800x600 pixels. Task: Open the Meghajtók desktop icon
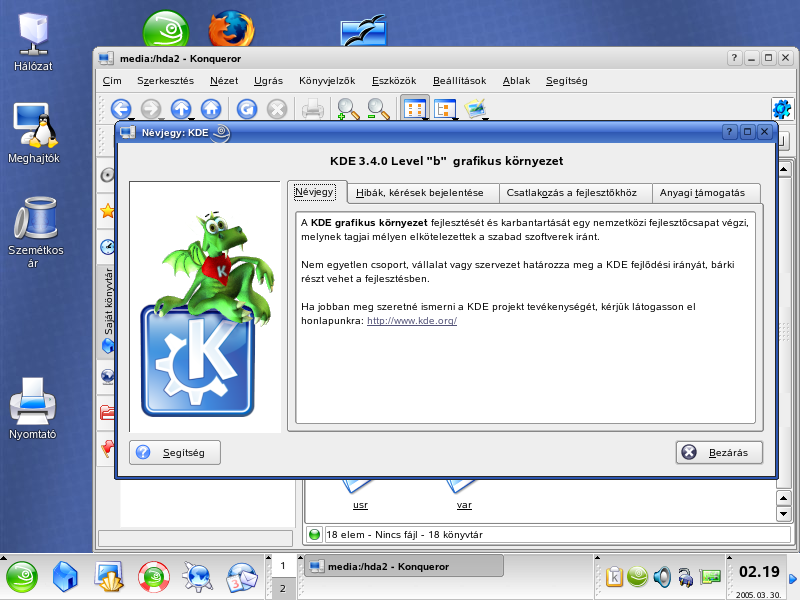pyautogui.click(x=34, y=133)
